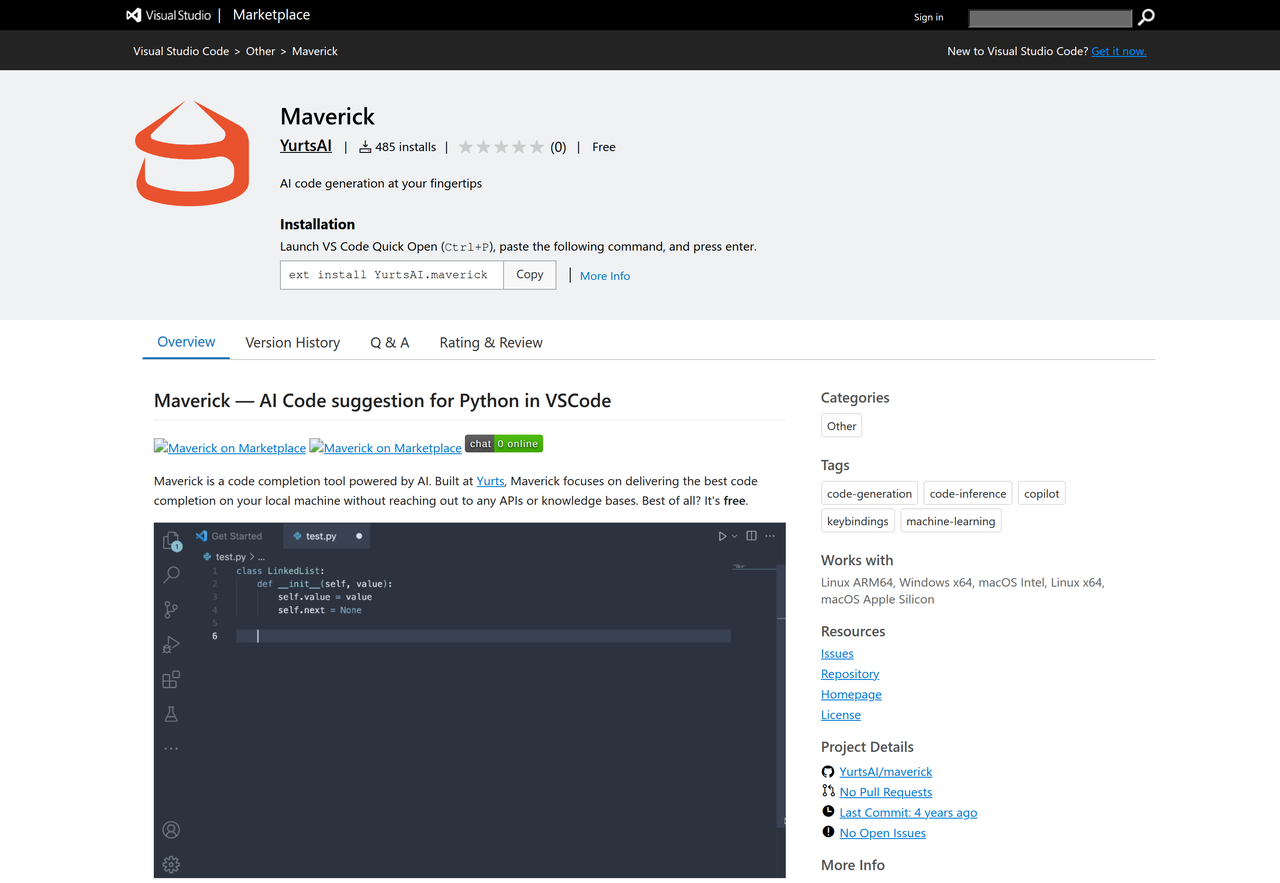Screen dimensions: 1280x883
Task: Copy the install command
Action: [x=530, y=275]
